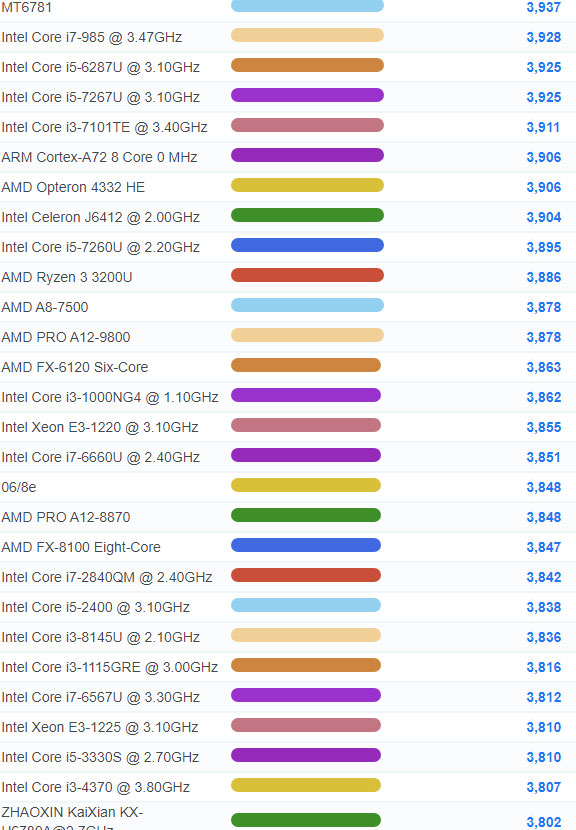The image size is (576, 830).
Task: Click the red bar for Intel Core i7-2840QM
Action: (306, 575)
